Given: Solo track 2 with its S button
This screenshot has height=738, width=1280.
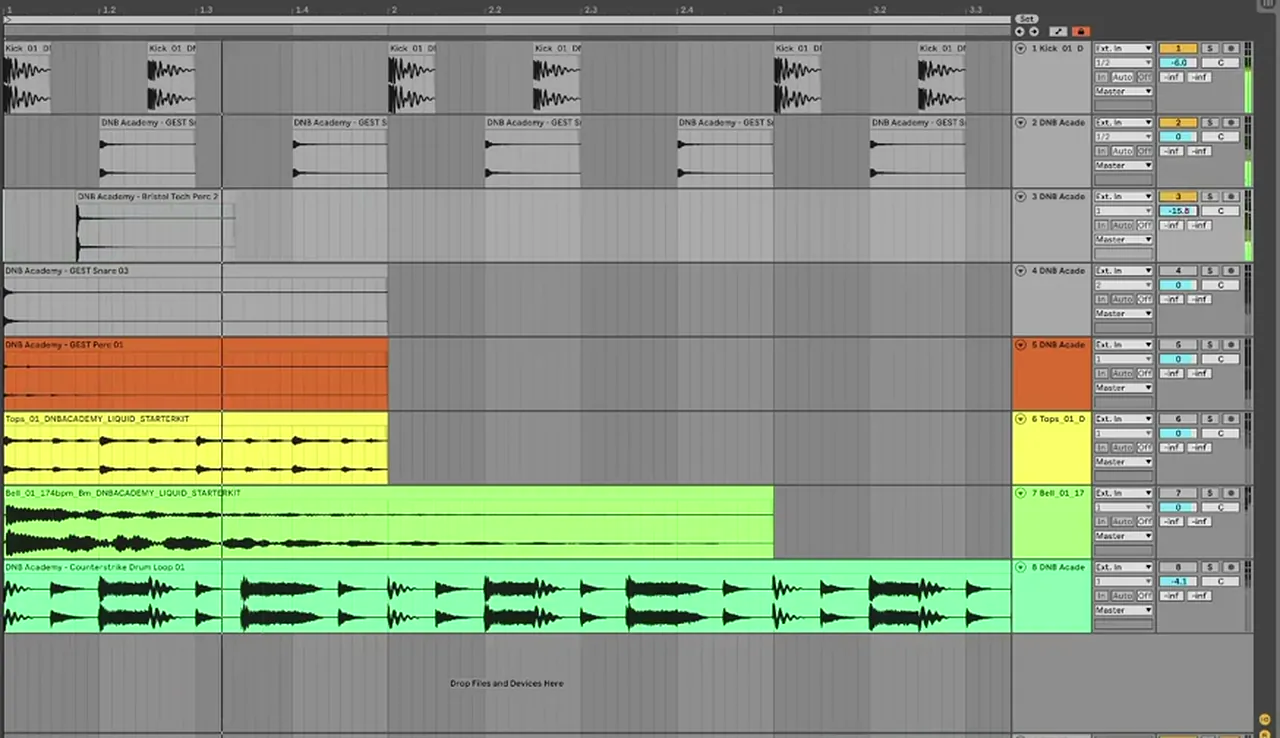Looking at the screenshot, I should pos(1210,122).
